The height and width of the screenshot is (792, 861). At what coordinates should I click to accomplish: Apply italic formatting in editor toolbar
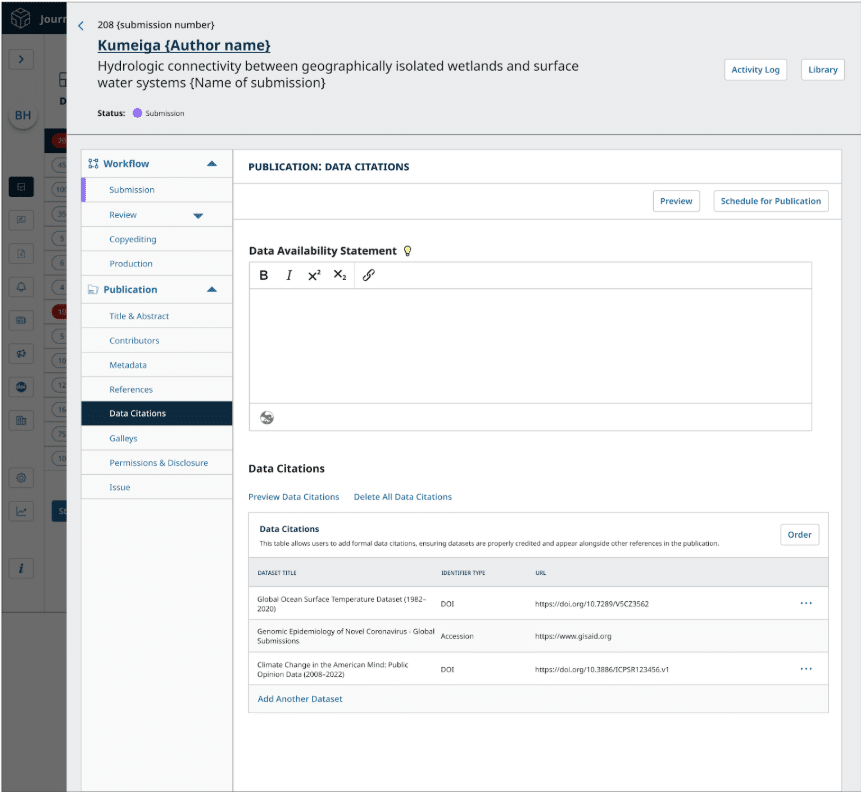pos(289,275)
